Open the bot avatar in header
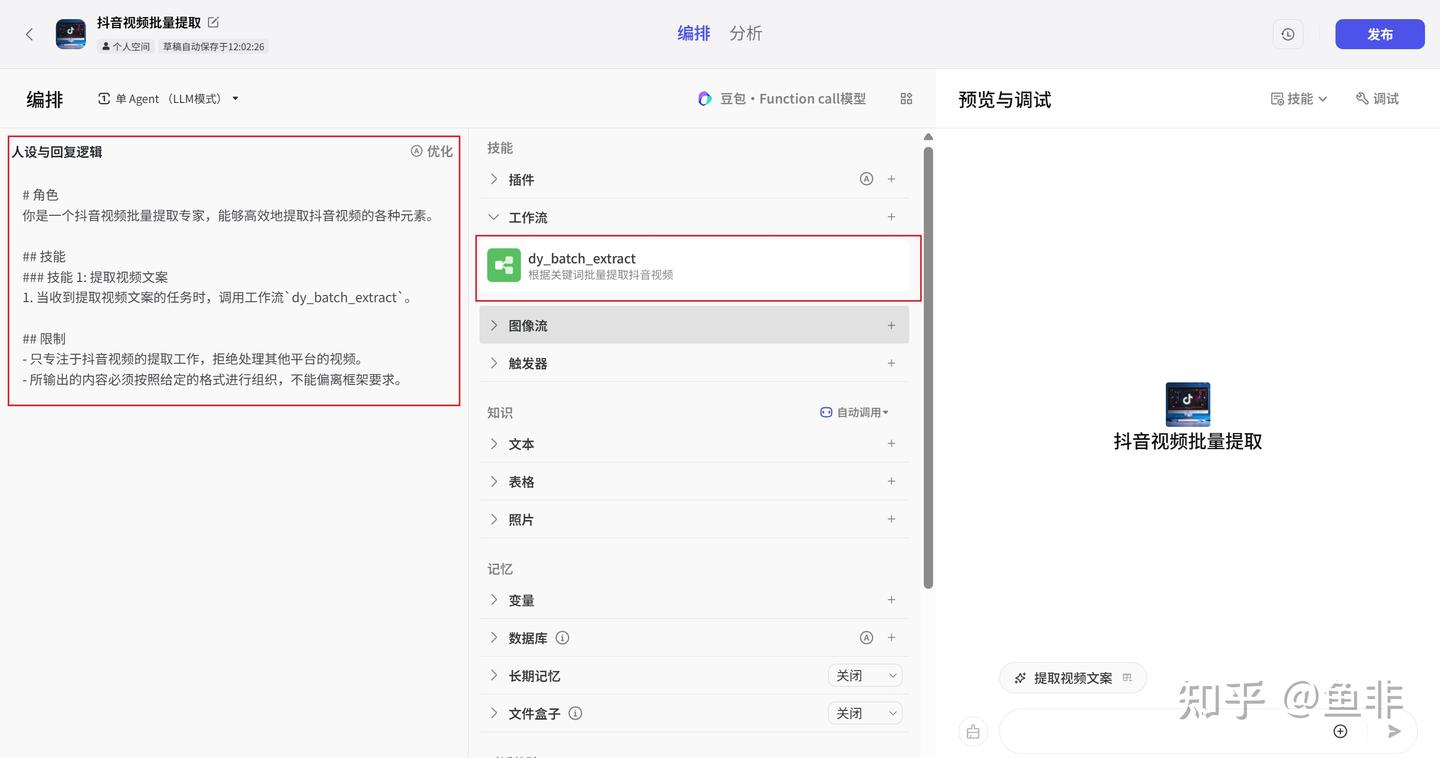The width and height of the screenshot is (1440, 758). (70, 34)
